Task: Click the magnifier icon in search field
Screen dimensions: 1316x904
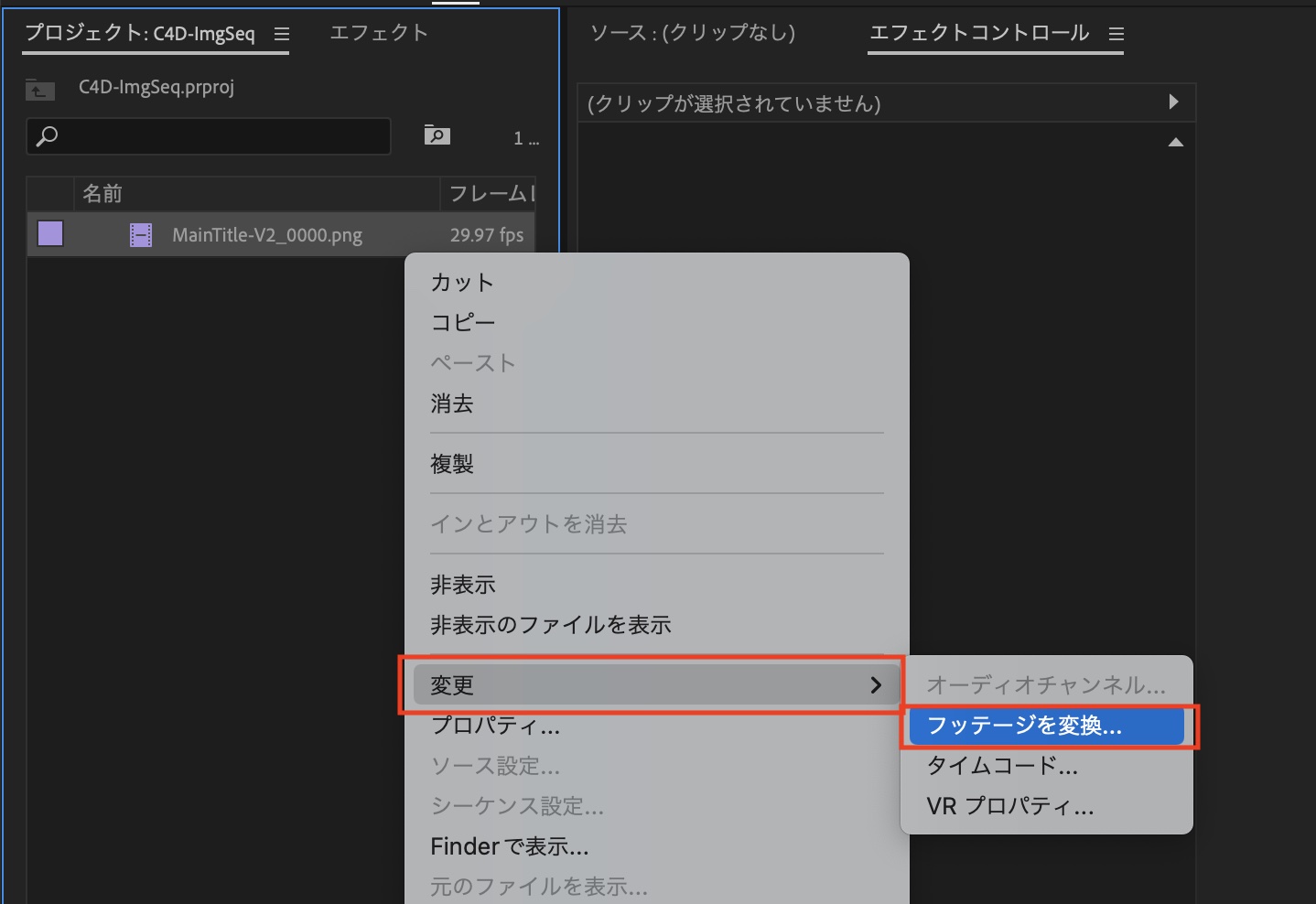Action: (x=47, y=136)
